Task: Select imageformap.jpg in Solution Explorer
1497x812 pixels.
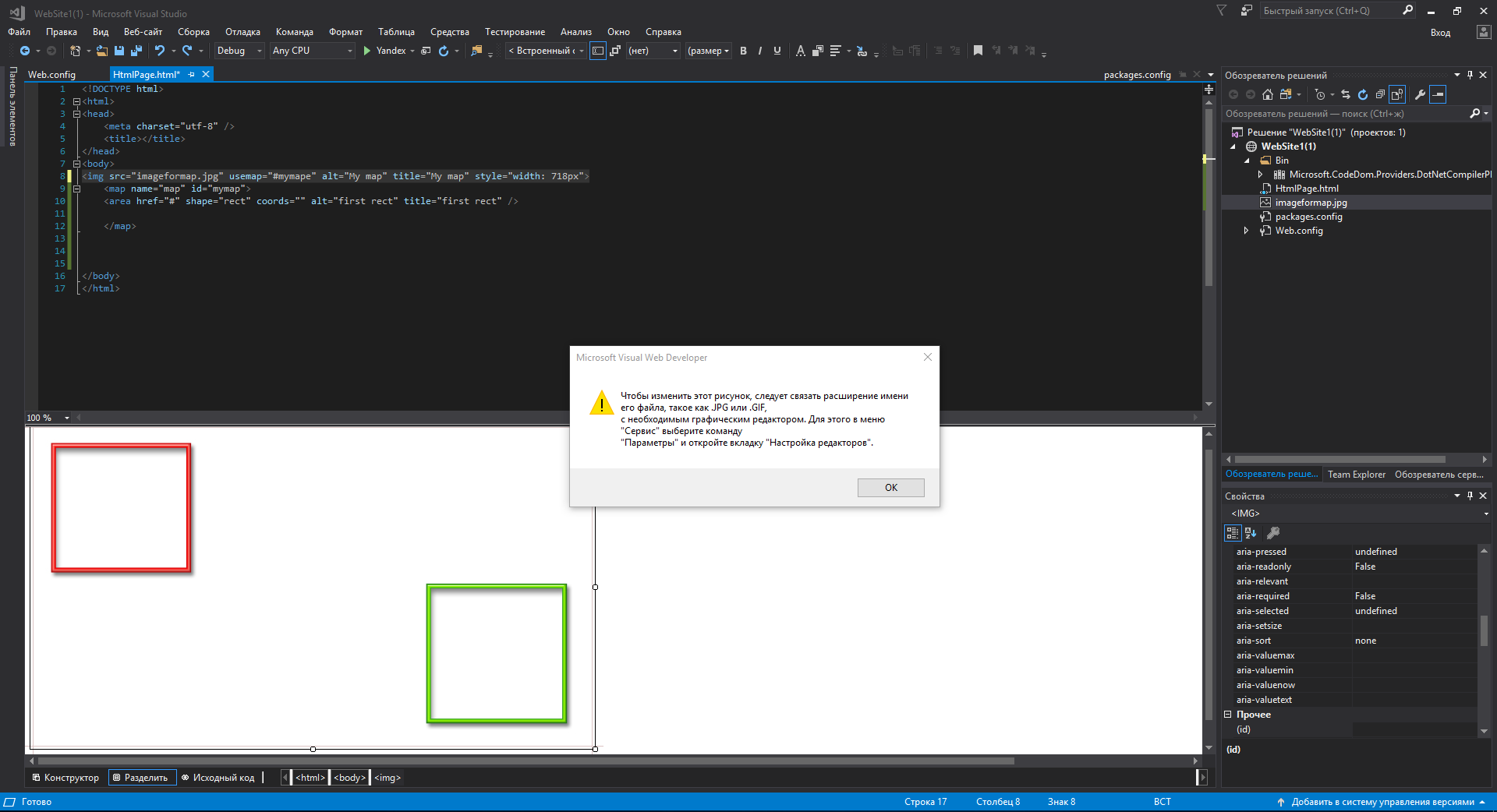Action: click(1311, 203)
